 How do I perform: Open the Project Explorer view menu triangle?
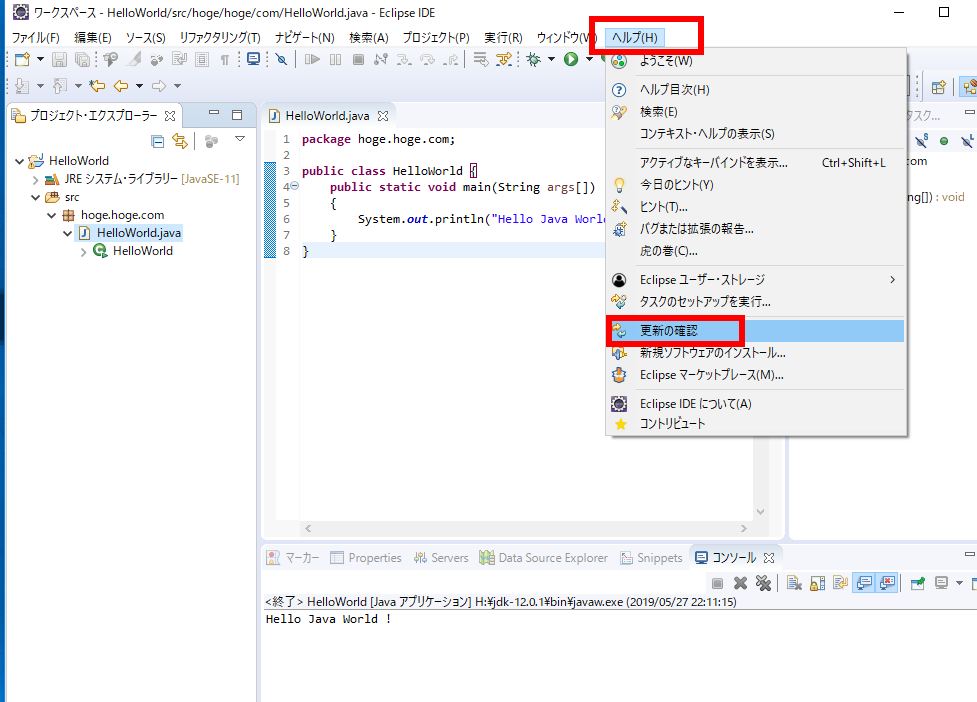click(240, 139)
